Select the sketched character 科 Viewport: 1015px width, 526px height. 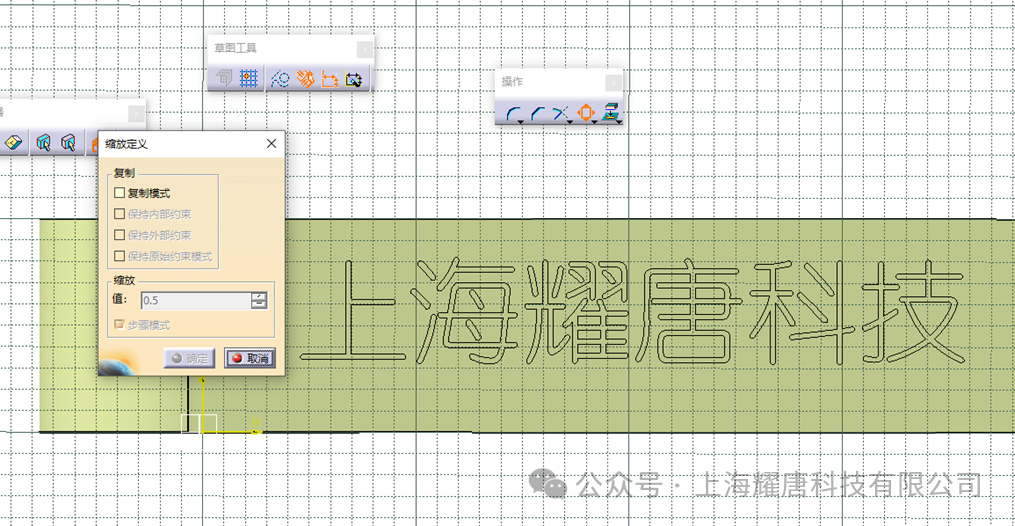(801, 312)
